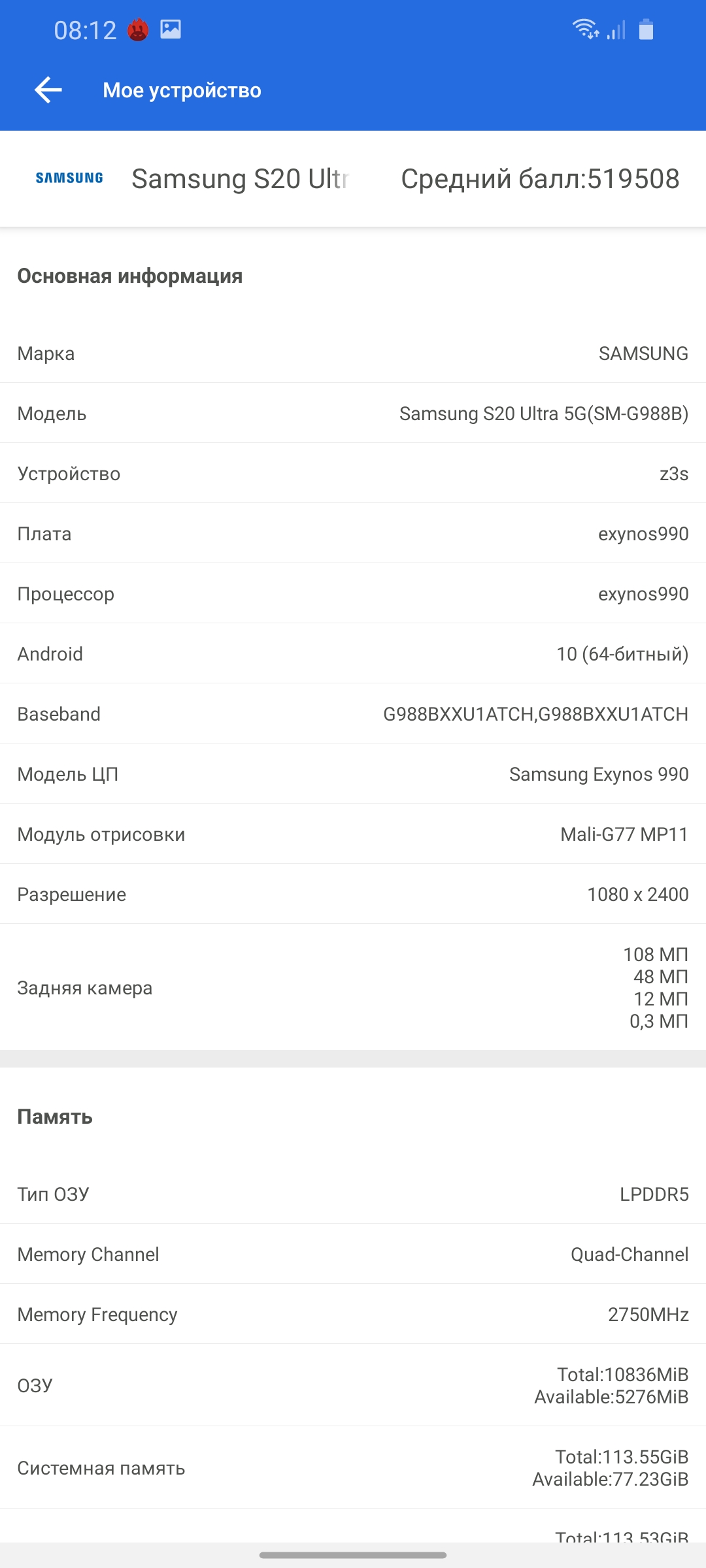
Task: Tap the 'Мое устройство' page title
Action: 182,90
